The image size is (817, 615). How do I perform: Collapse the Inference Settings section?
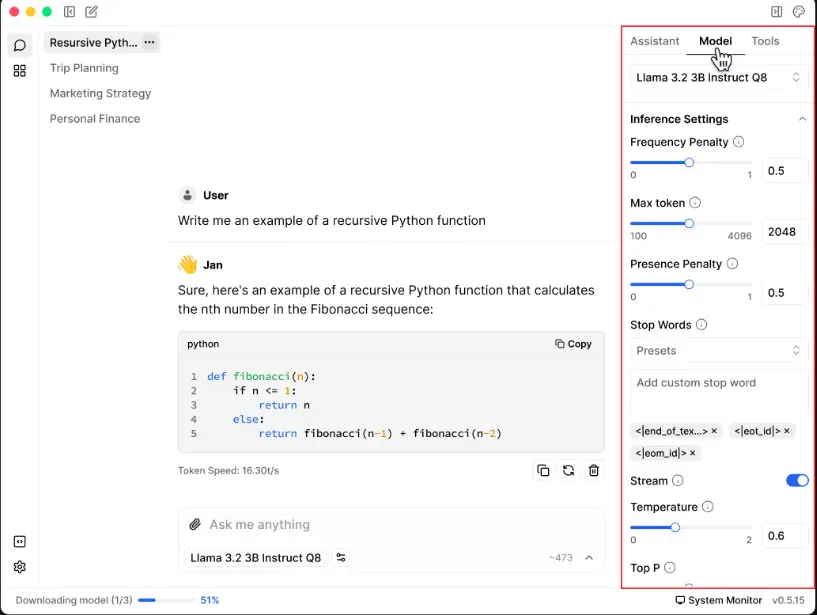pyautogui.click(x=802, y=119)
